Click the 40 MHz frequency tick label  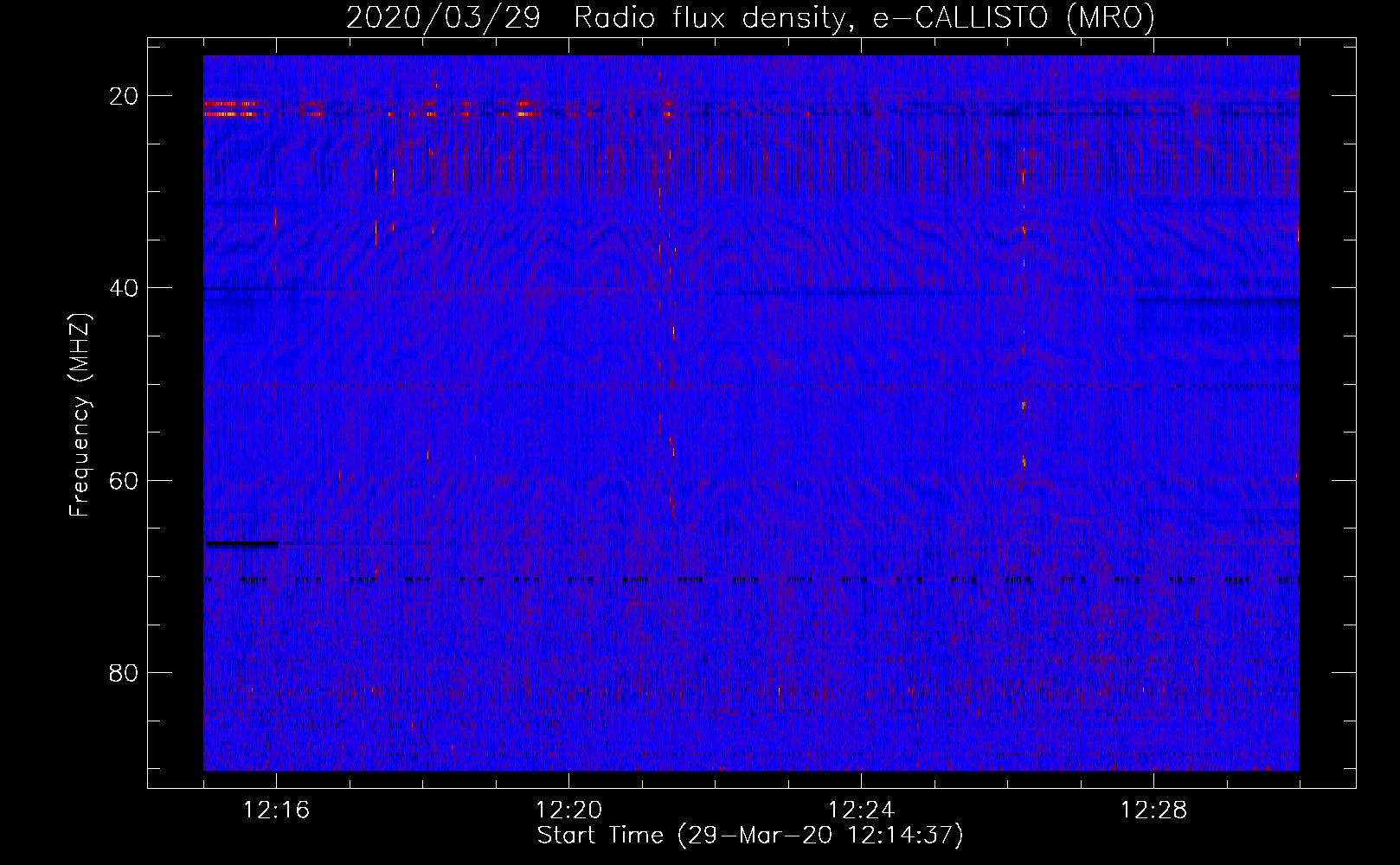pos(124,288)
